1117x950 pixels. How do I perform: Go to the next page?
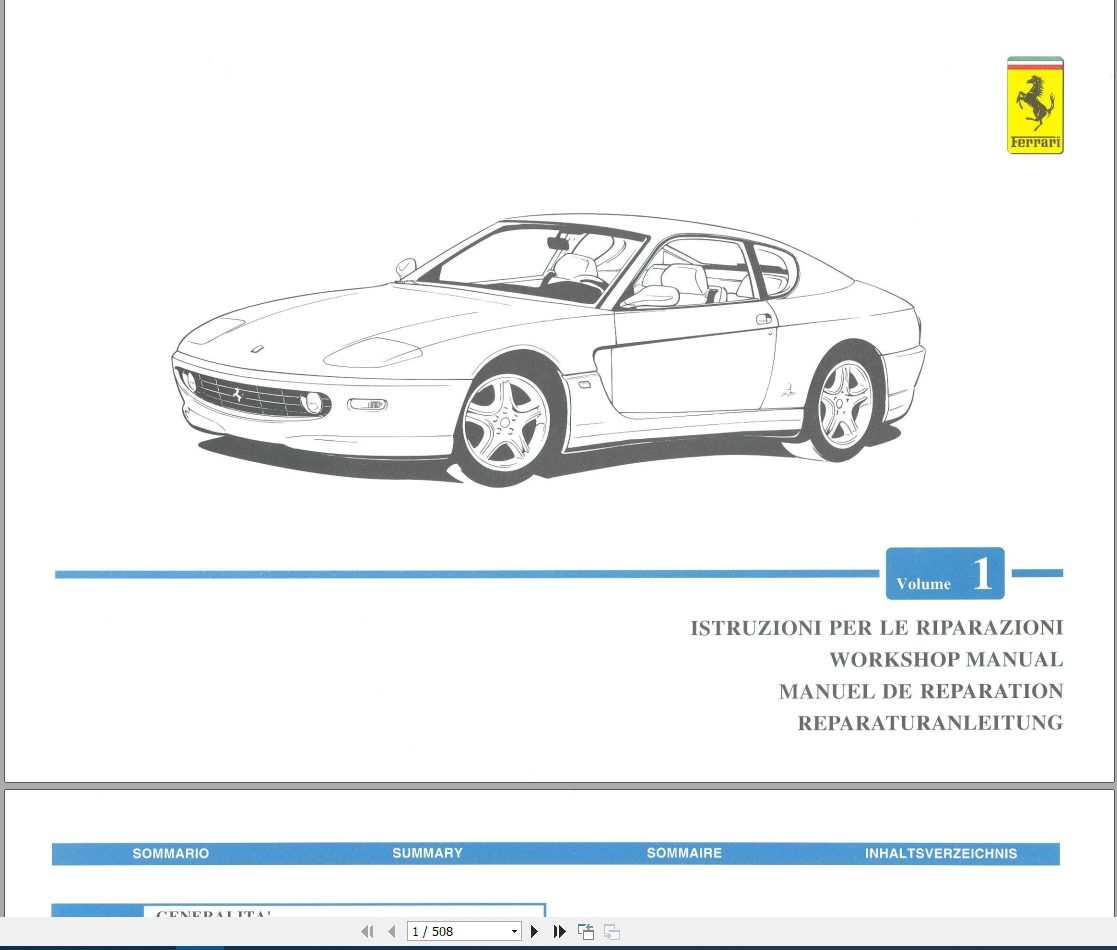coord(534,931)
